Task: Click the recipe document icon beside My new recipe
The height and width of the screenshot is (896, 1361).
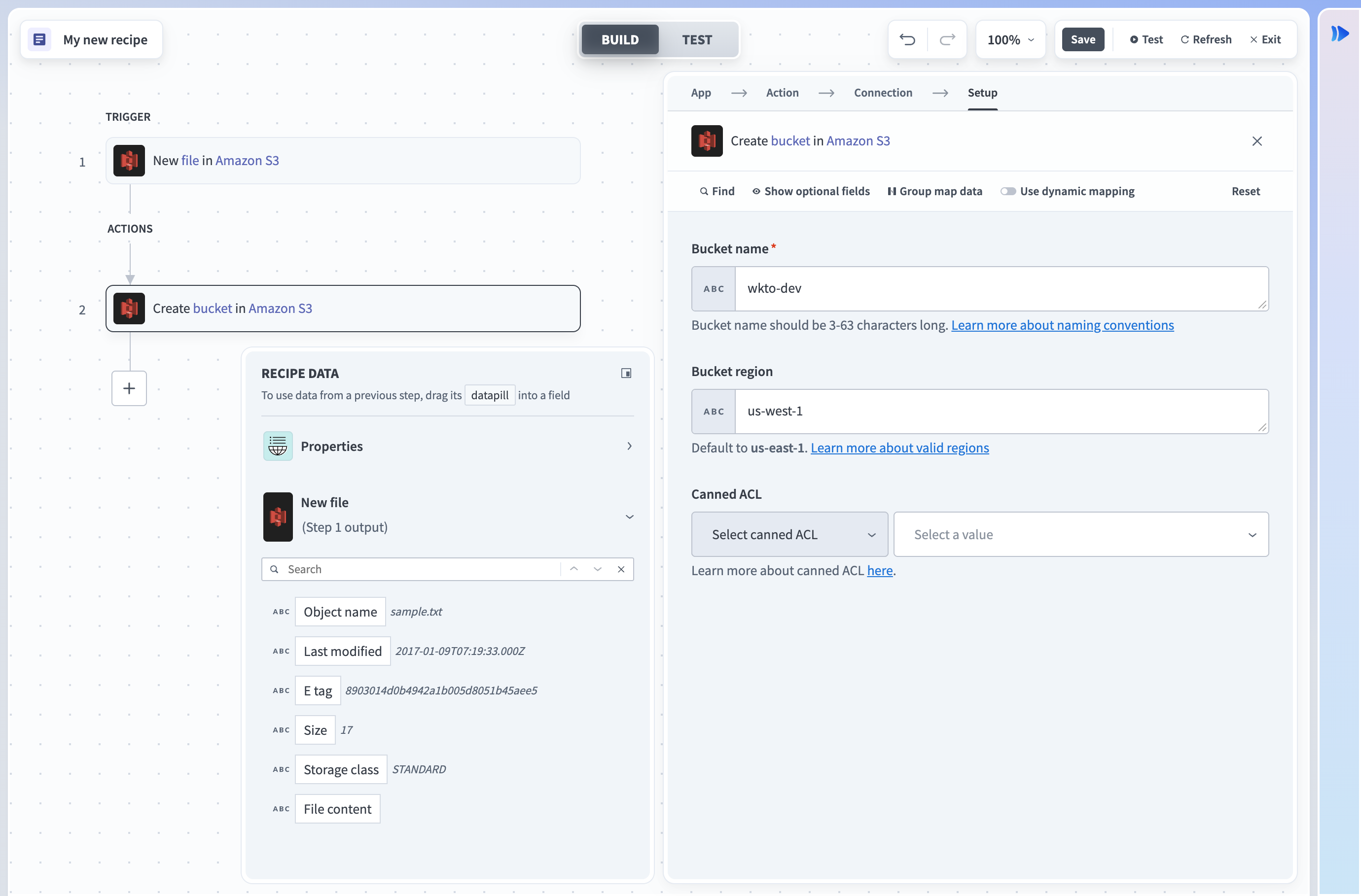Action: 39,39
